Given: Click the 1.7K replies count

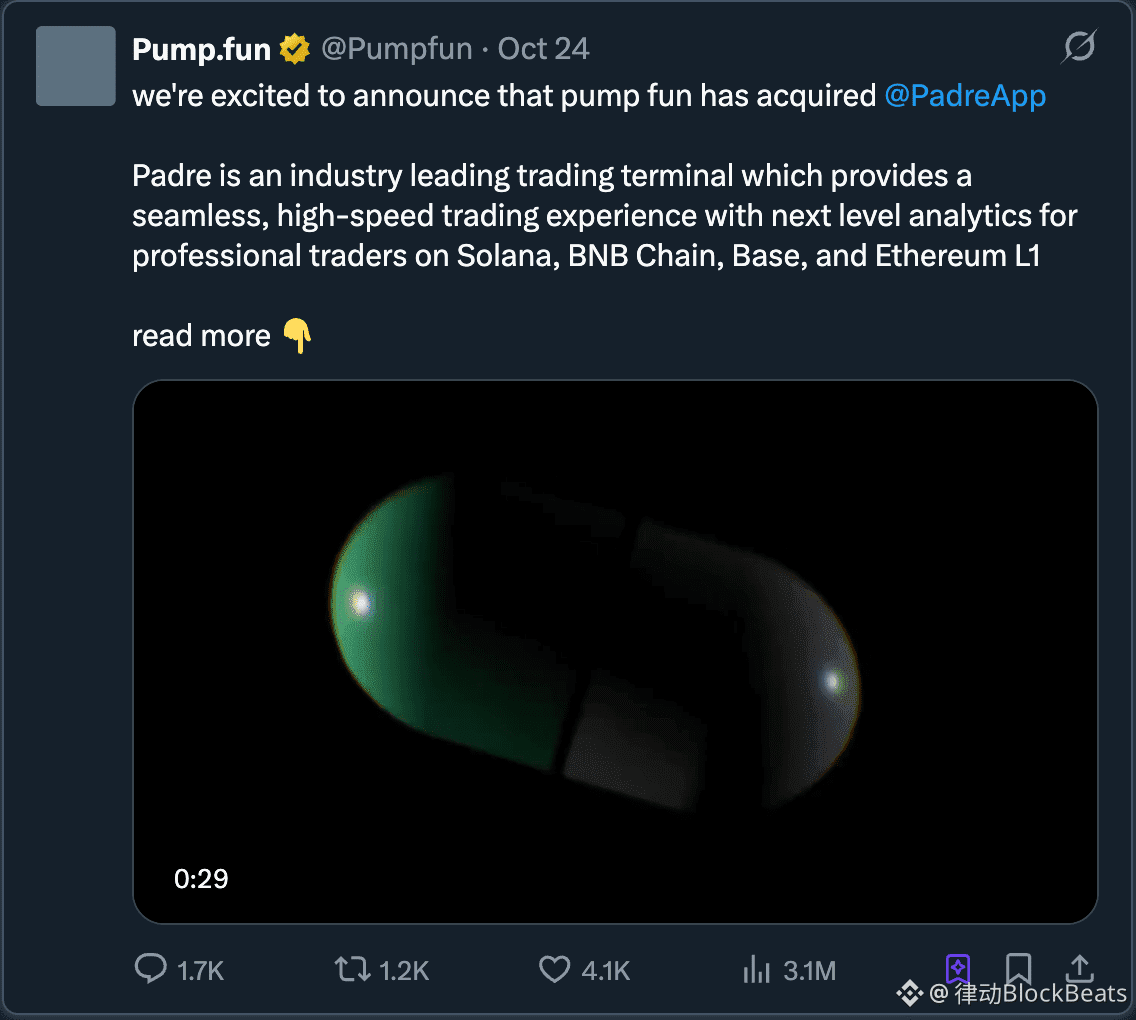Looking at the screenshot, I should 200,970.
